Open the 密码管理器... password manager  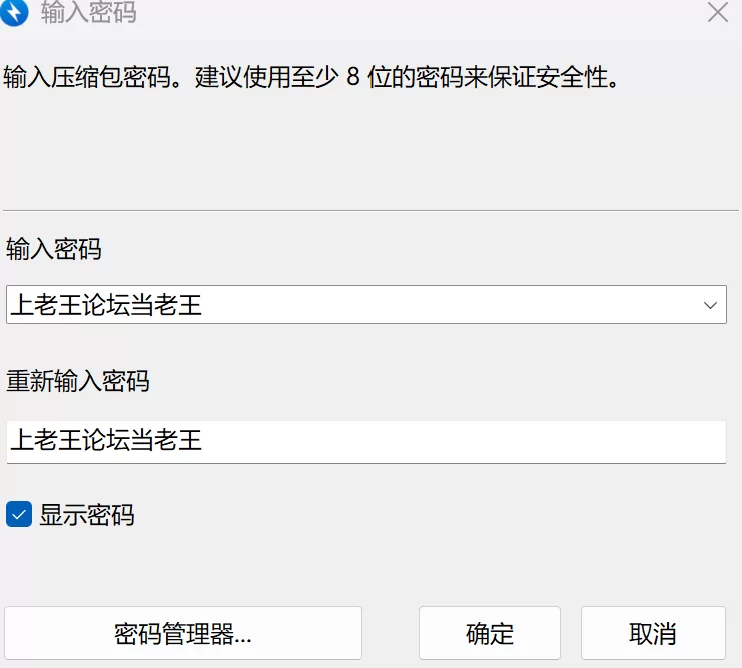pyautogui.click(x=183, y=633)
